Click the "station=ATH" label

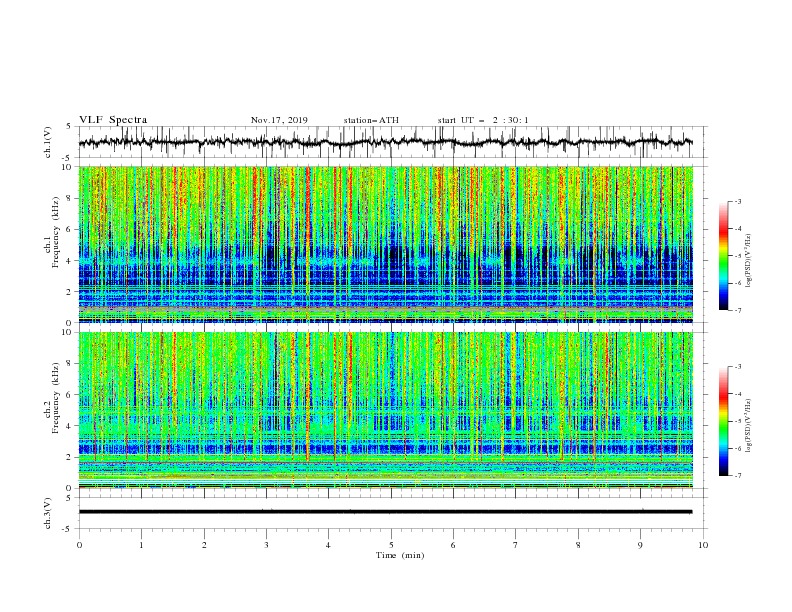[x=371, y=120]
